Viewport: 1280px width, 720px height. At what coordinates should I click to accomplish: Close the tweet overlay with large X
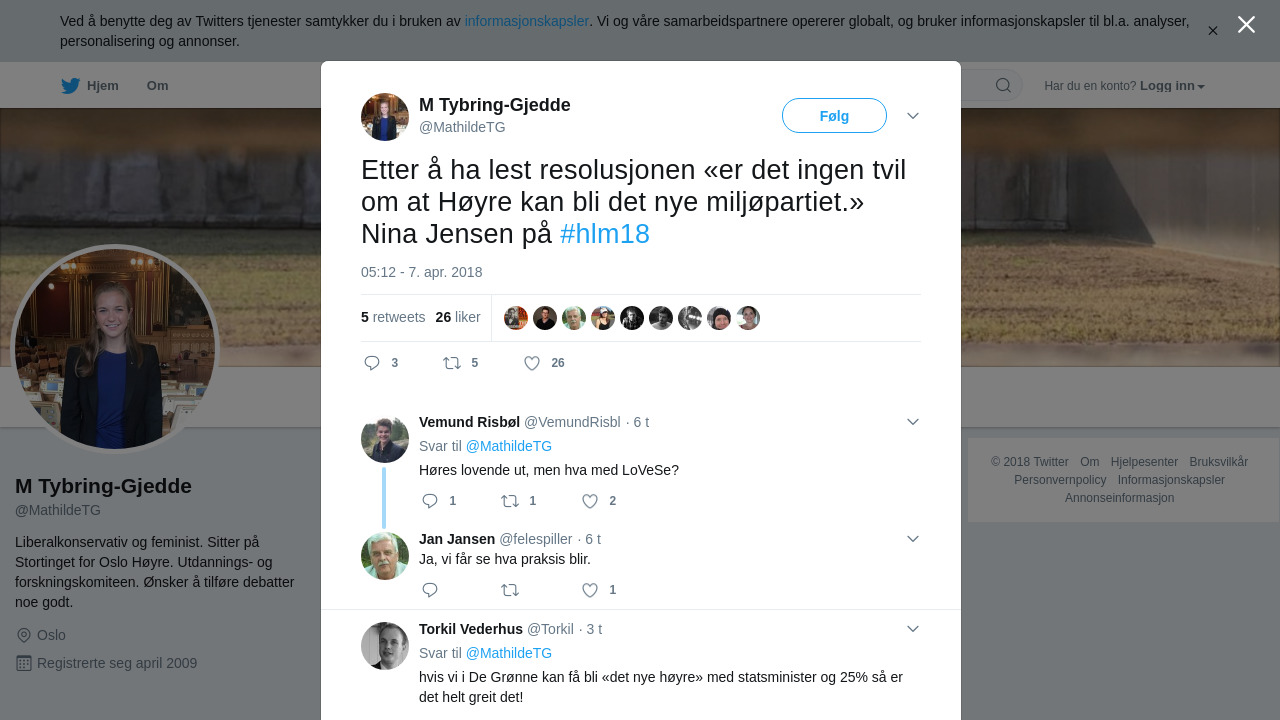(1246, 24)
